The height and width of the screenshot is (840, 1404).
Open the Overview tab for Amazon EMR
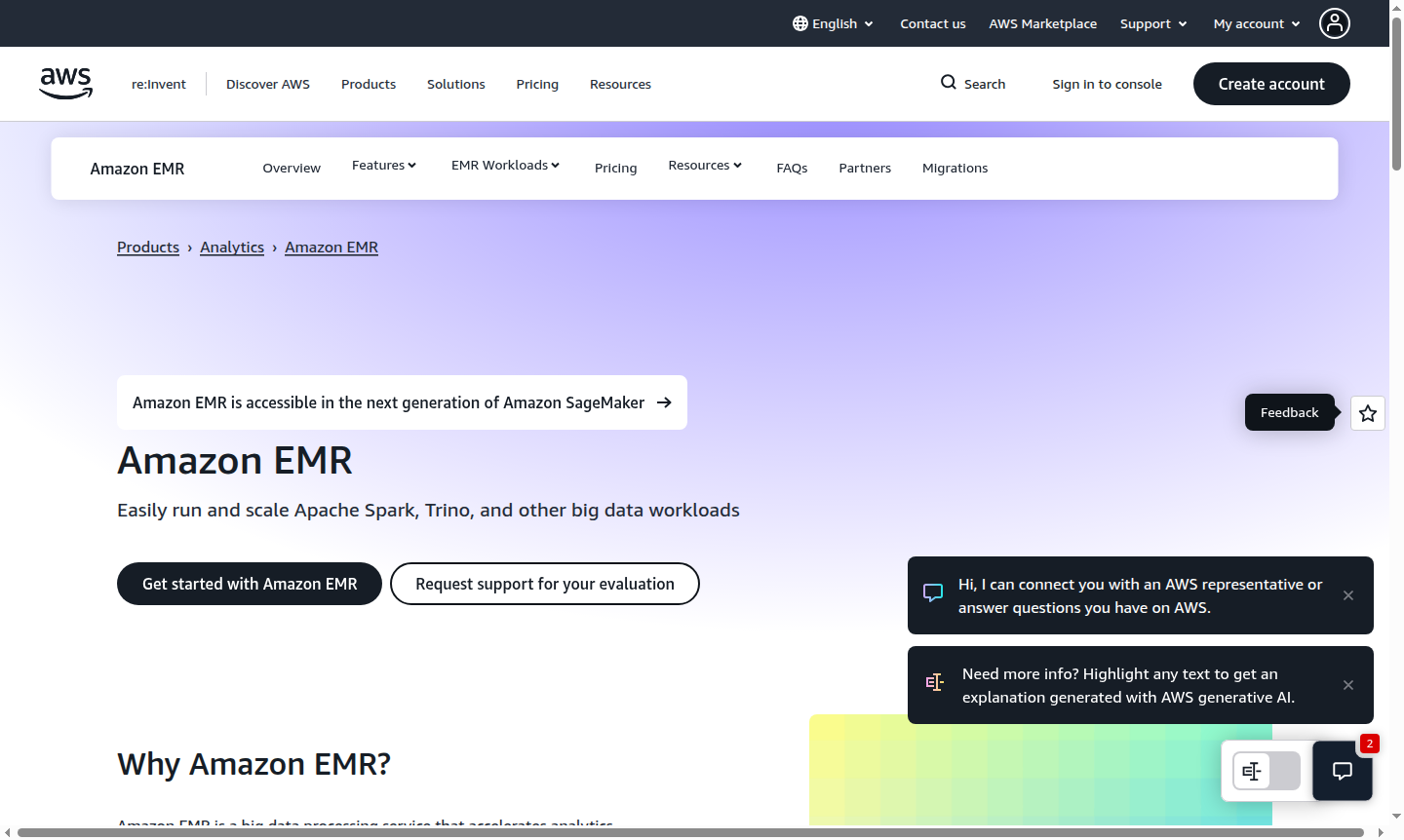click(x=292, y=168)
